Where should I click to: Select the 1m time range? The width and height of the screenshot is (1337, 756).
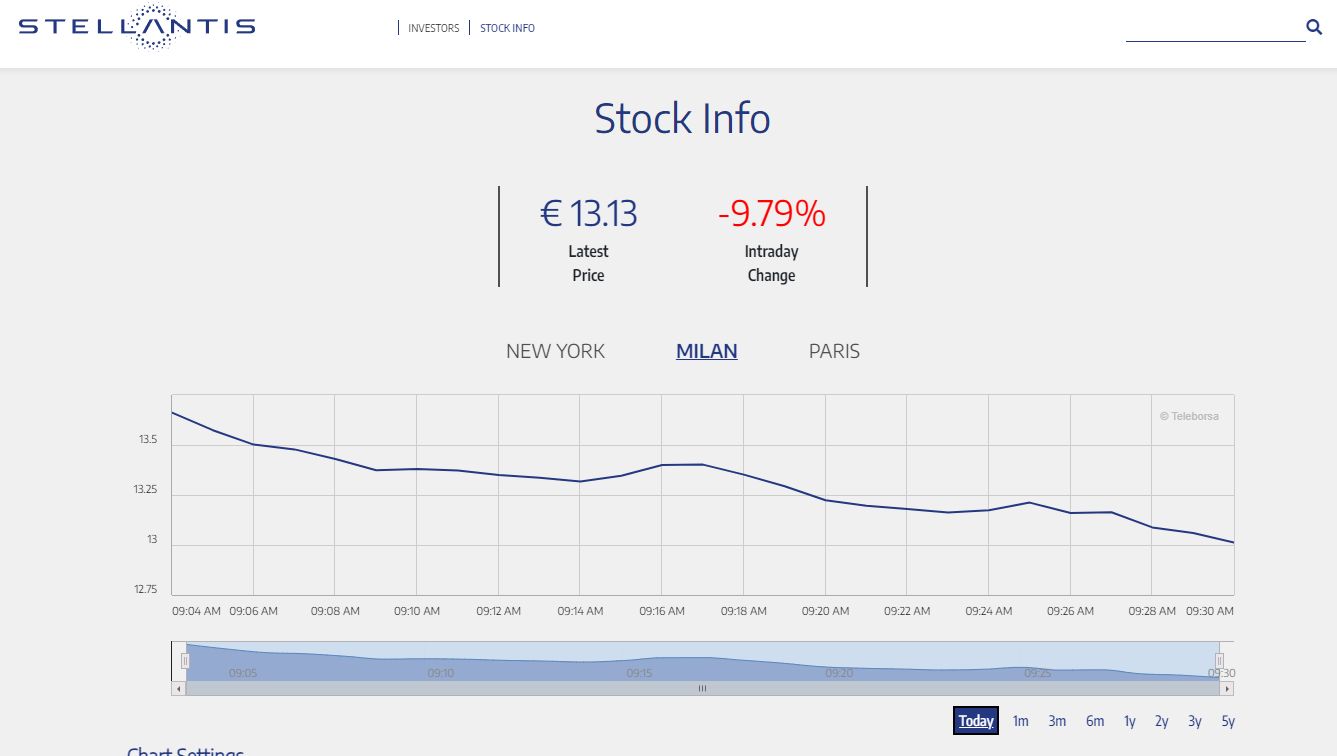tap(1020, 721)
